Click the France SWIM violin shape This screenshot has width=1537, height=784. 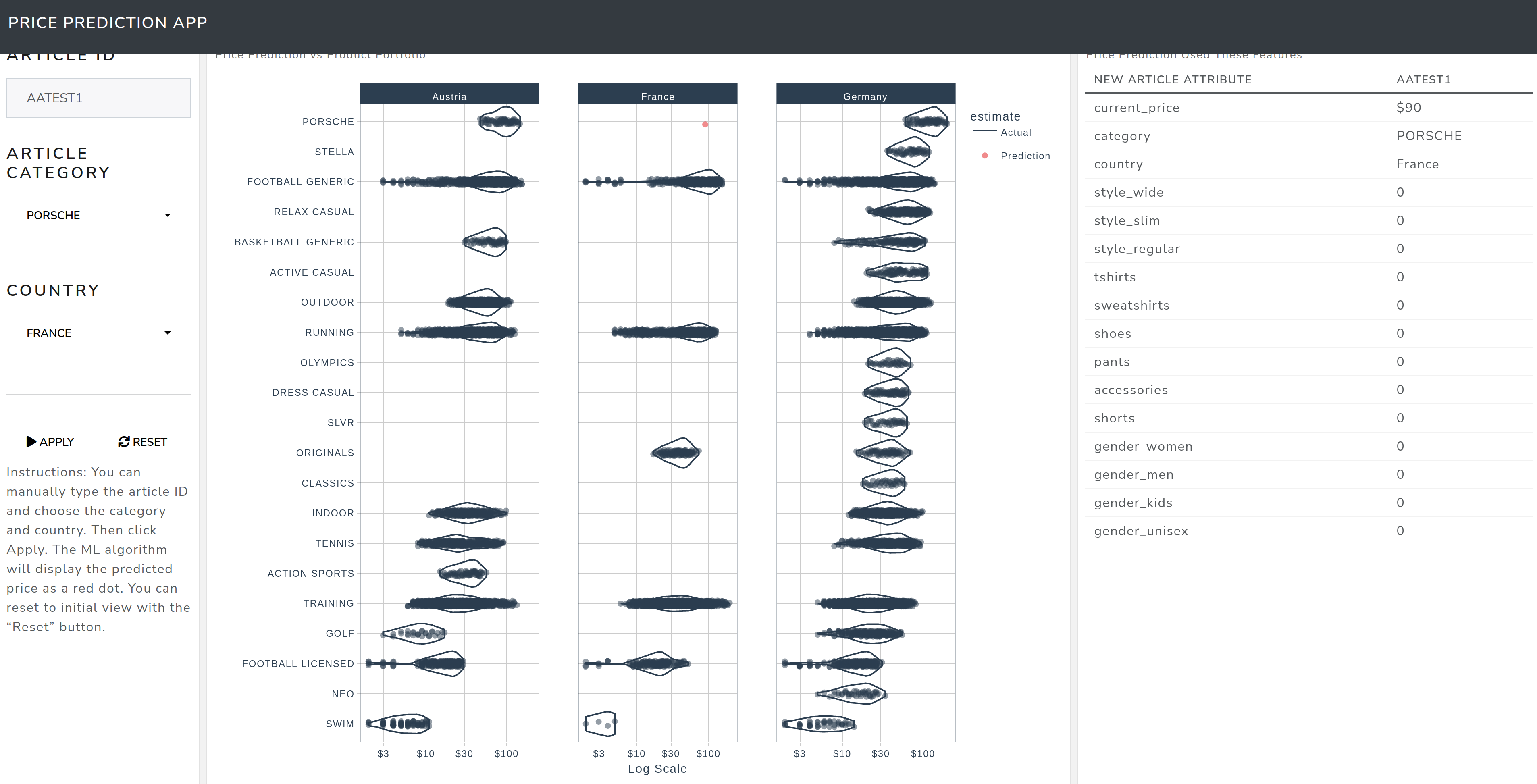click(x=600, y=724)
